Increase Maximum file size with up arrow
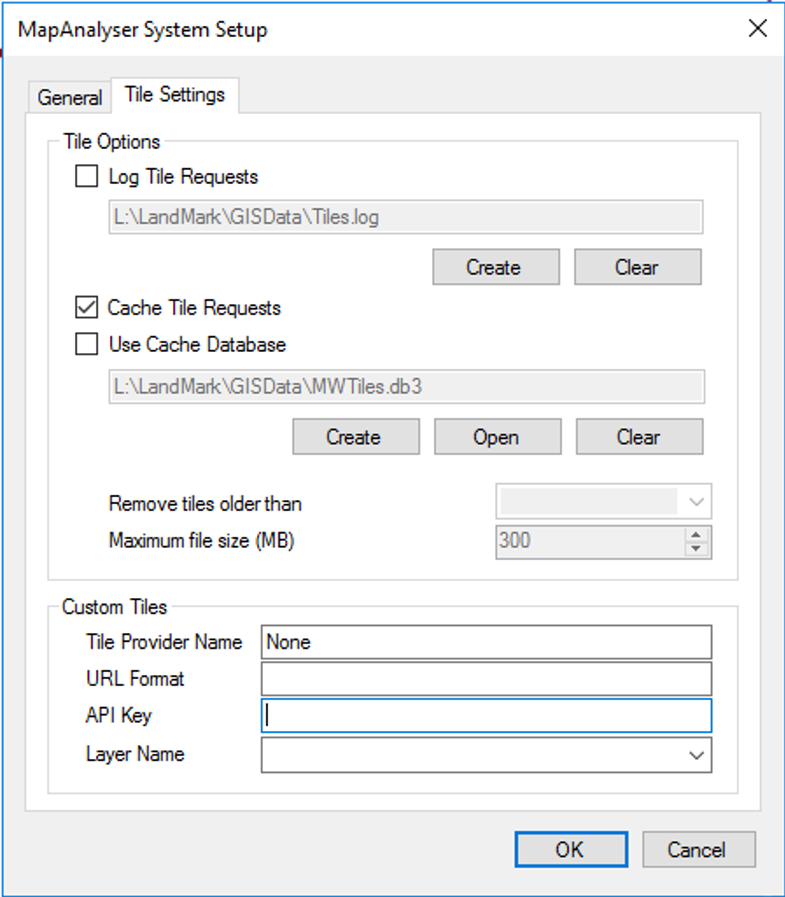This screenshot has width=785, height=897. pos(697,535)
